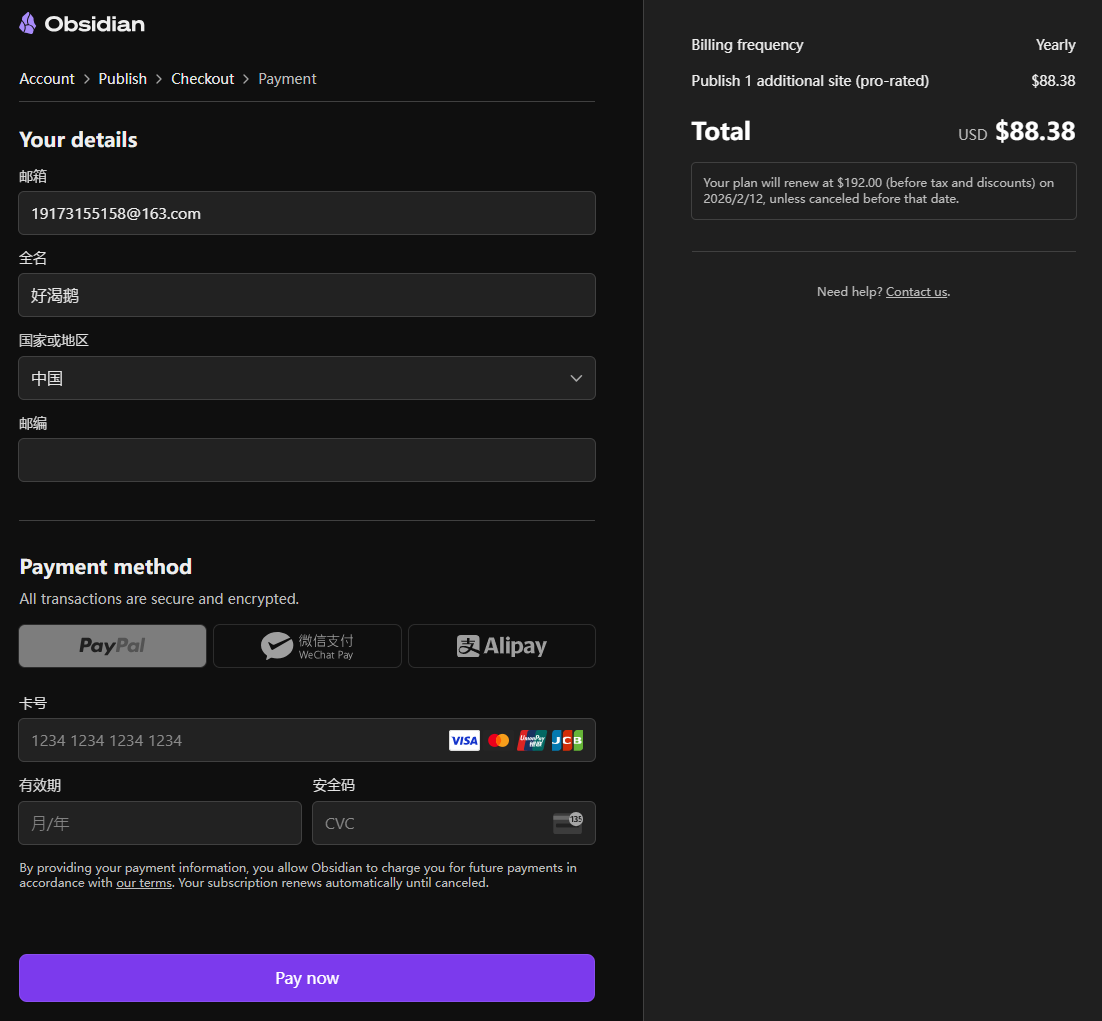This screenshot has height=1021, width=1102.
Task: Focus the email input field
Action: click(x=307, y=213)
